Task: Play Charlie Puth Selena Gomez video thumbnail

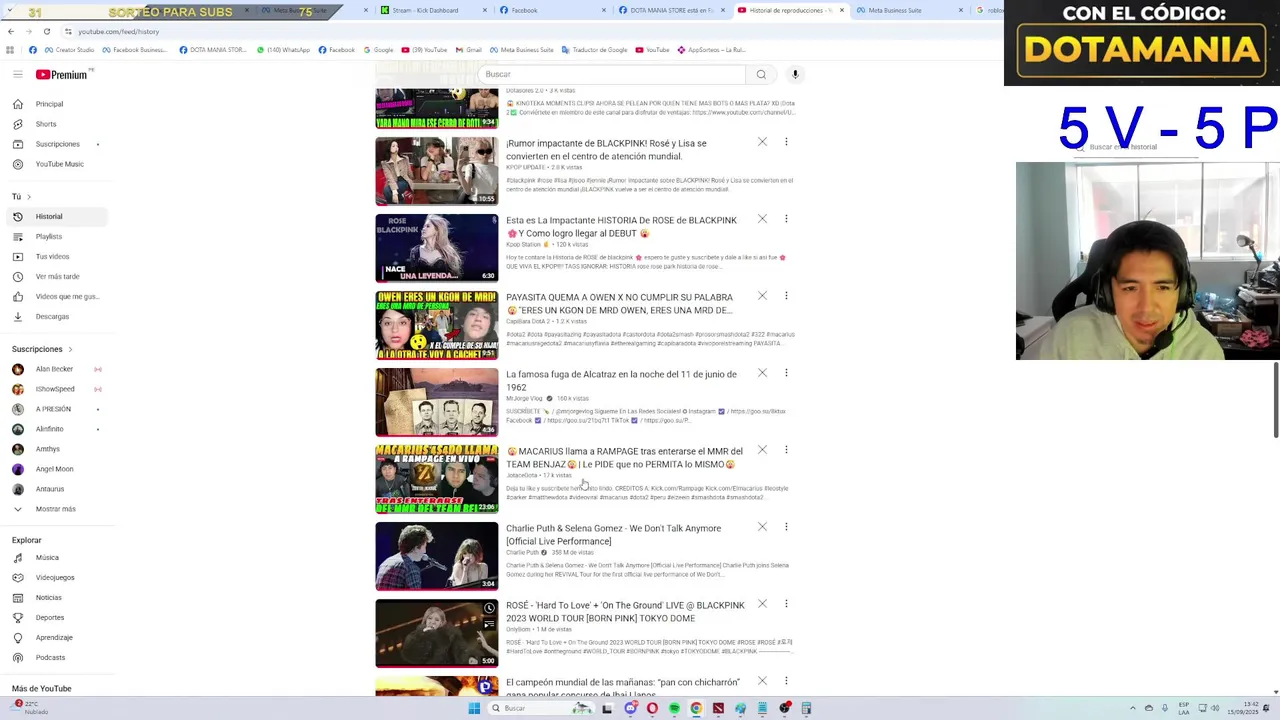Action: click(436, 556)
